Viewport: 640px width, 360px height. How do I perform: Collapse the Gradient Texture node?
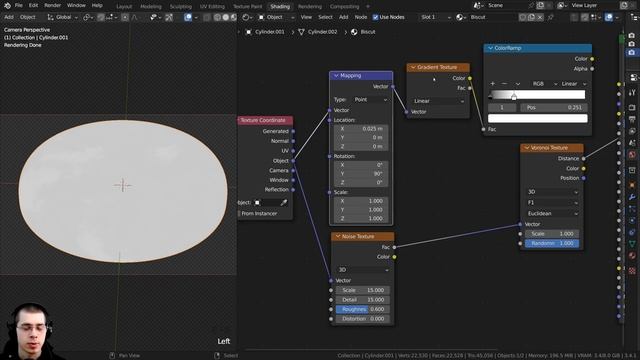pyautogui.click(x=413, y=67)
